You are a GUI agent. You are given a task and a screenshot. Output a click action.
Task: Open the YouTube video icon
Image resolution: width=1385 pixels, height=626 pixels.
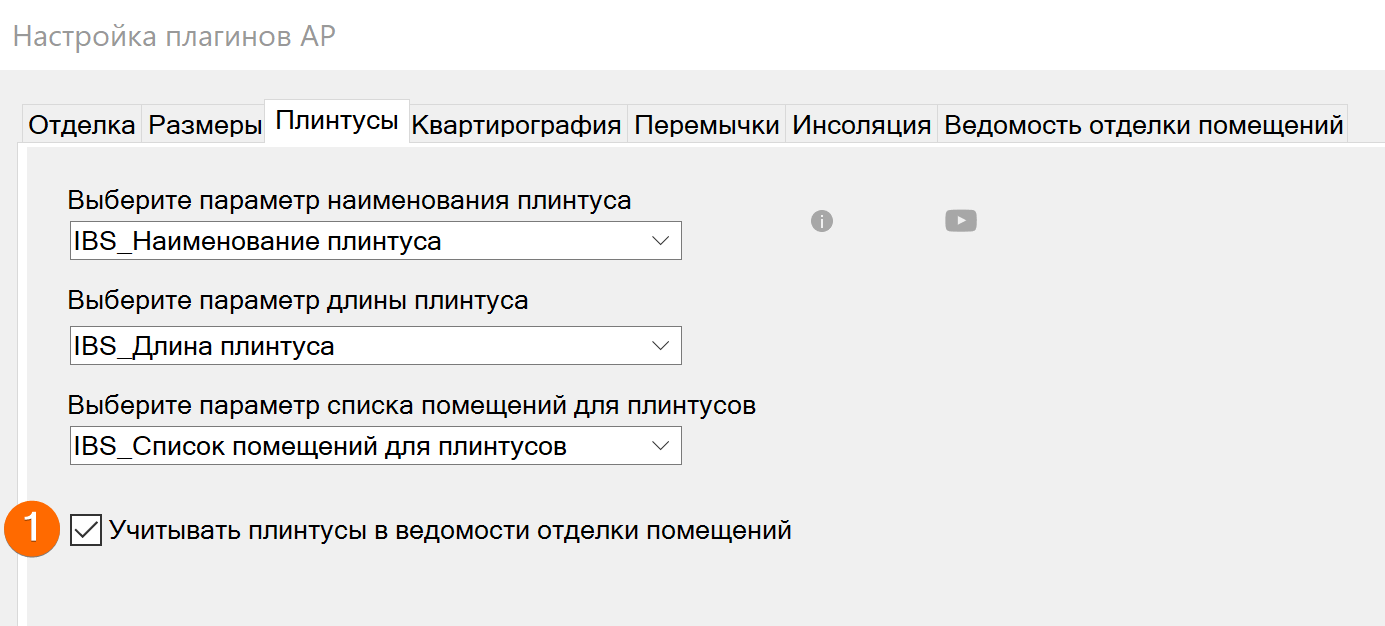(x=961, y=221)
